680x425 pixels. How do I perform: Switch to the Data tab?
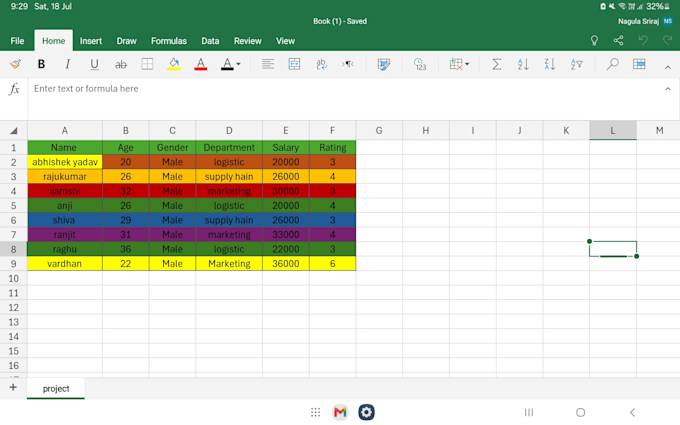[x=210, y=41]
